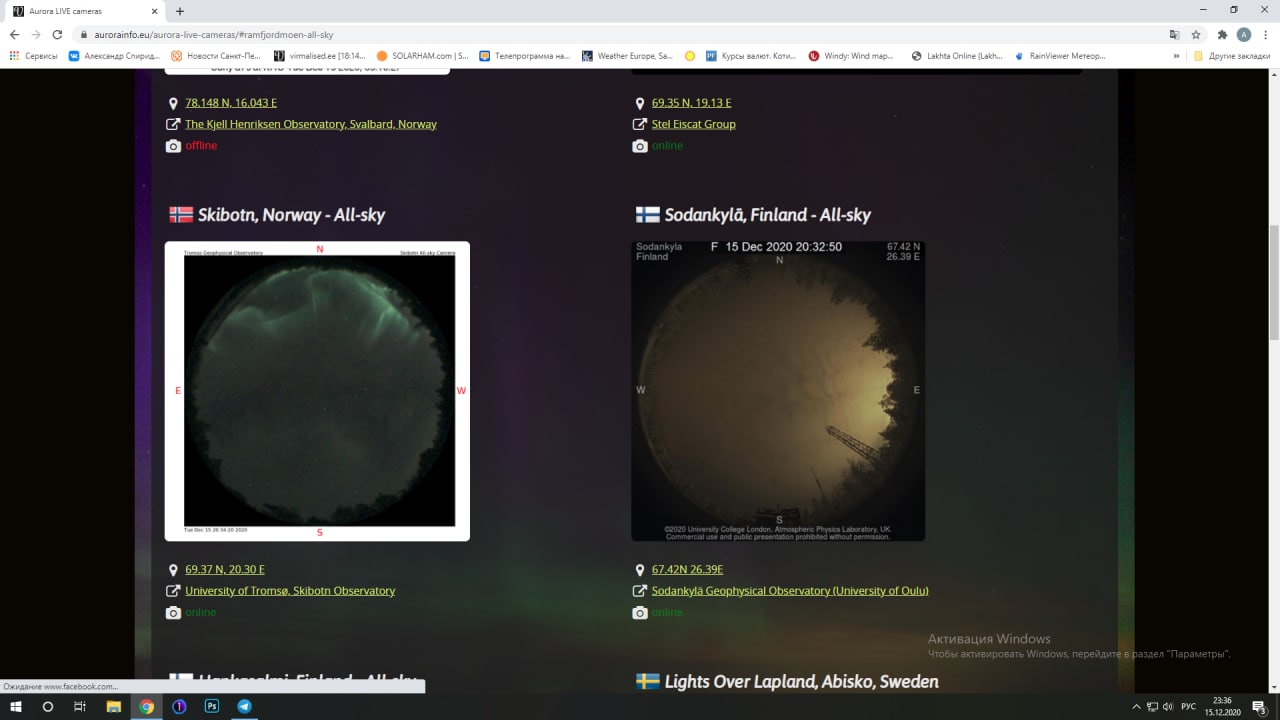Open the 69.37 N, 20.30 E coordinates link
This screenshot has width=1280, height=720.
click(225, 570)
